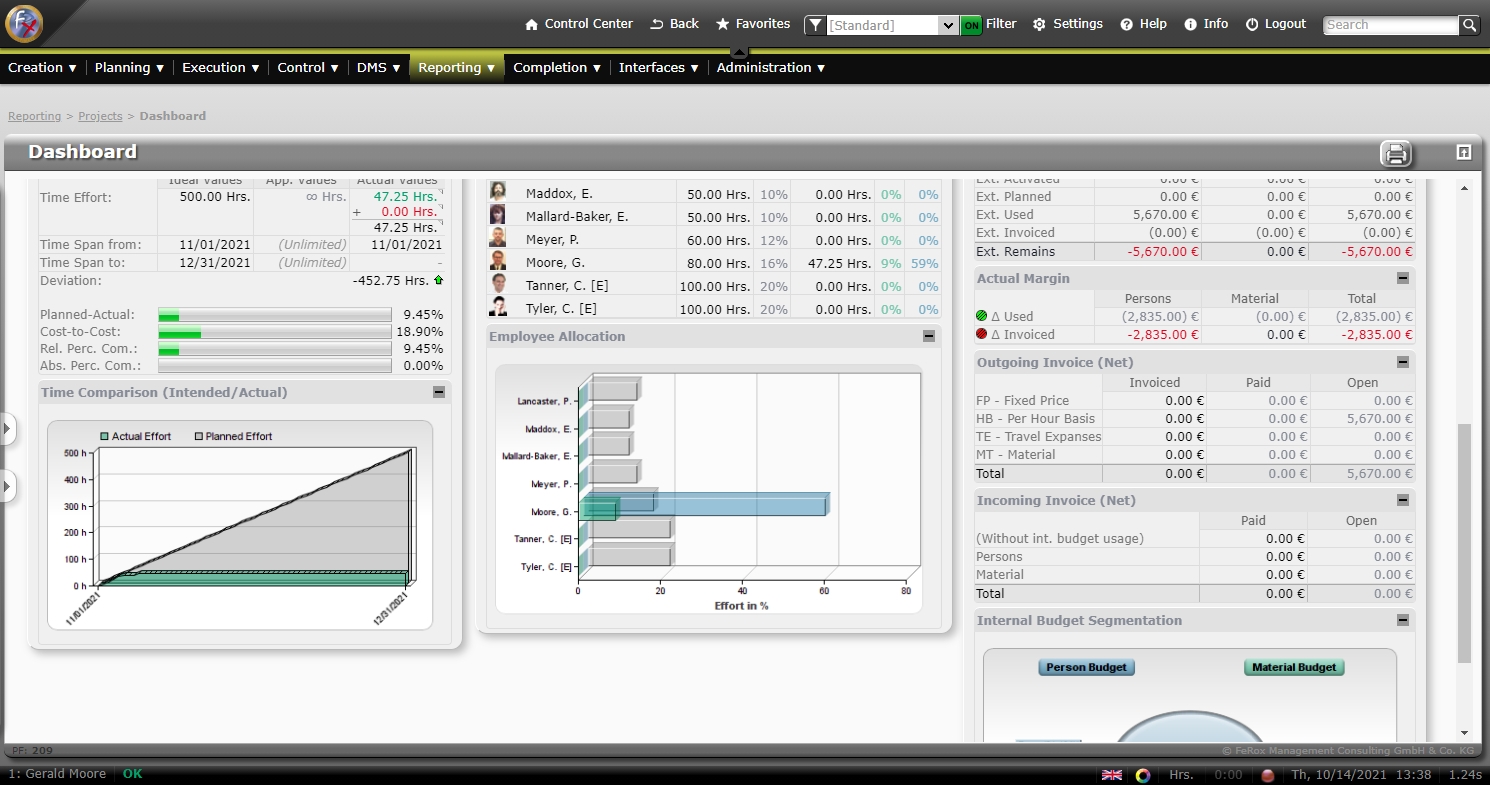Expand the lower left side panel arrow
Viewport: 1490px width, 785px height.
[7, 487]
